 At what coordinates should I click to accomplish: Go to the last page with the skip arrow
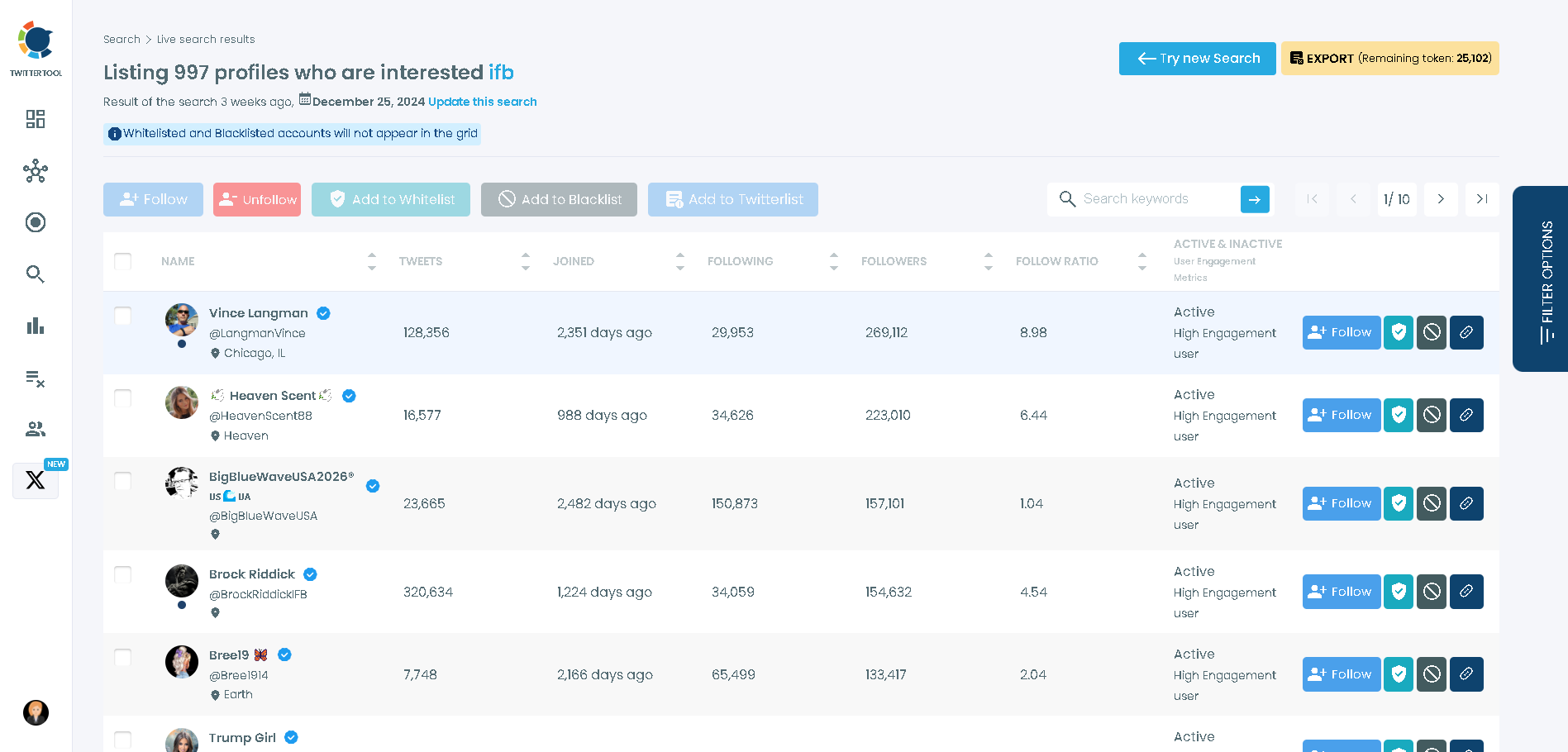(1481, 199)
